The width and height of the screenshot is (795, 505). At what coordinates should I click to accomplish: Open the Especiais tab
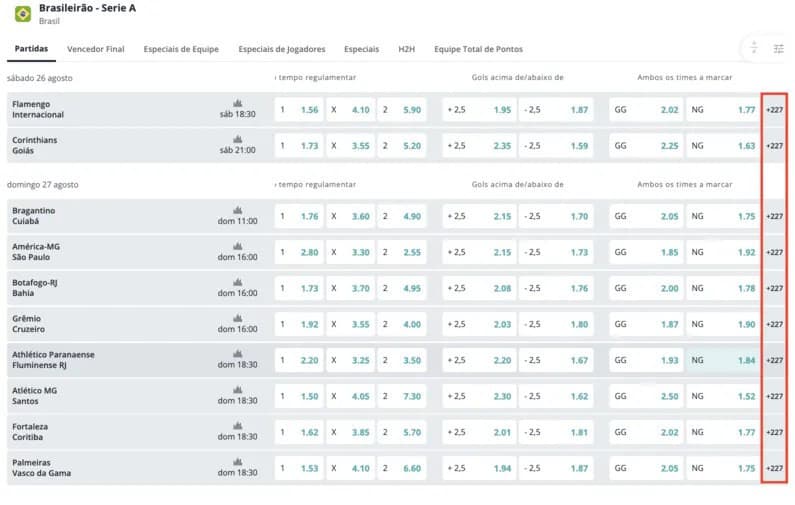362,49
